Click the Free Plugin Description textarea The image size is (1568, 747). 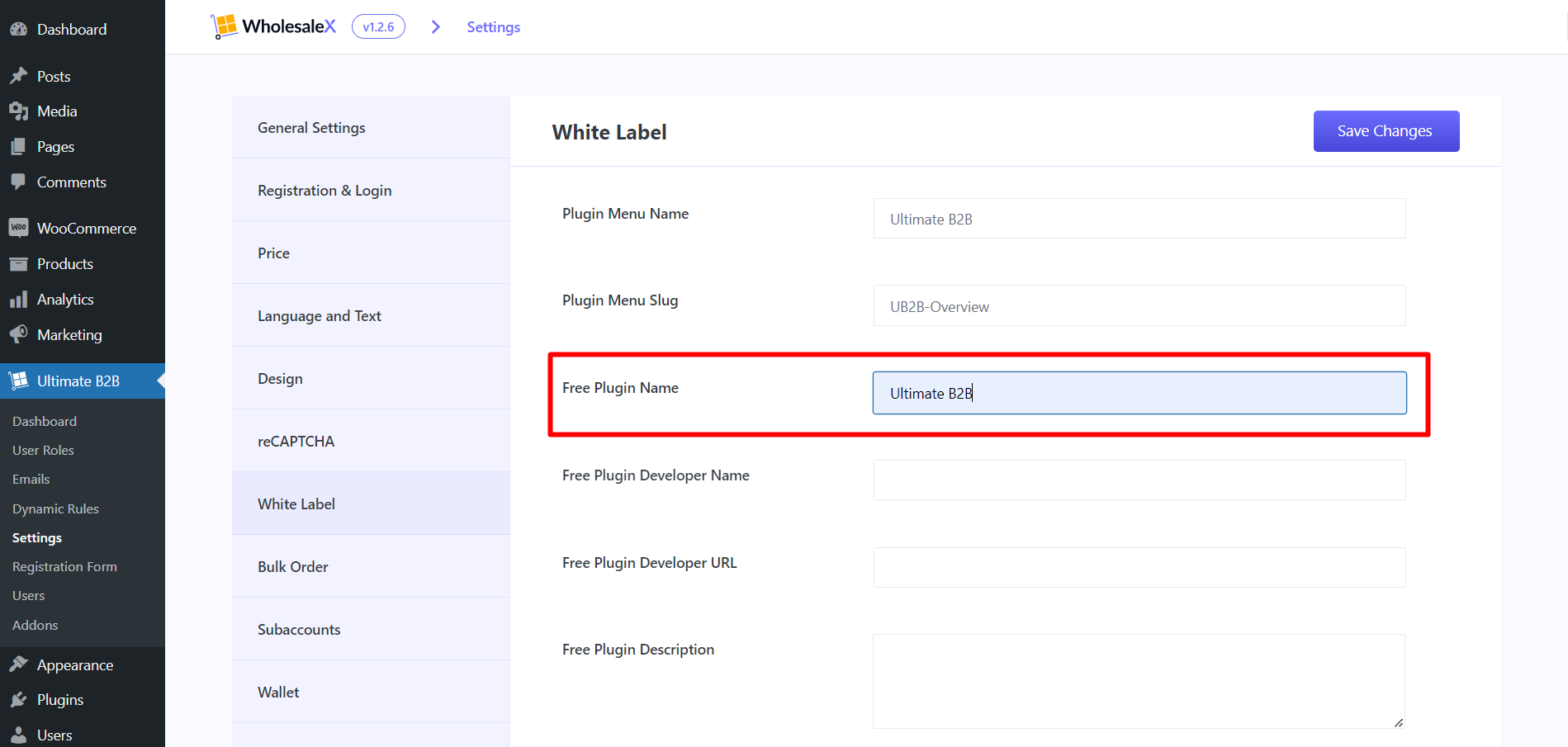[x=1139, y=681]
